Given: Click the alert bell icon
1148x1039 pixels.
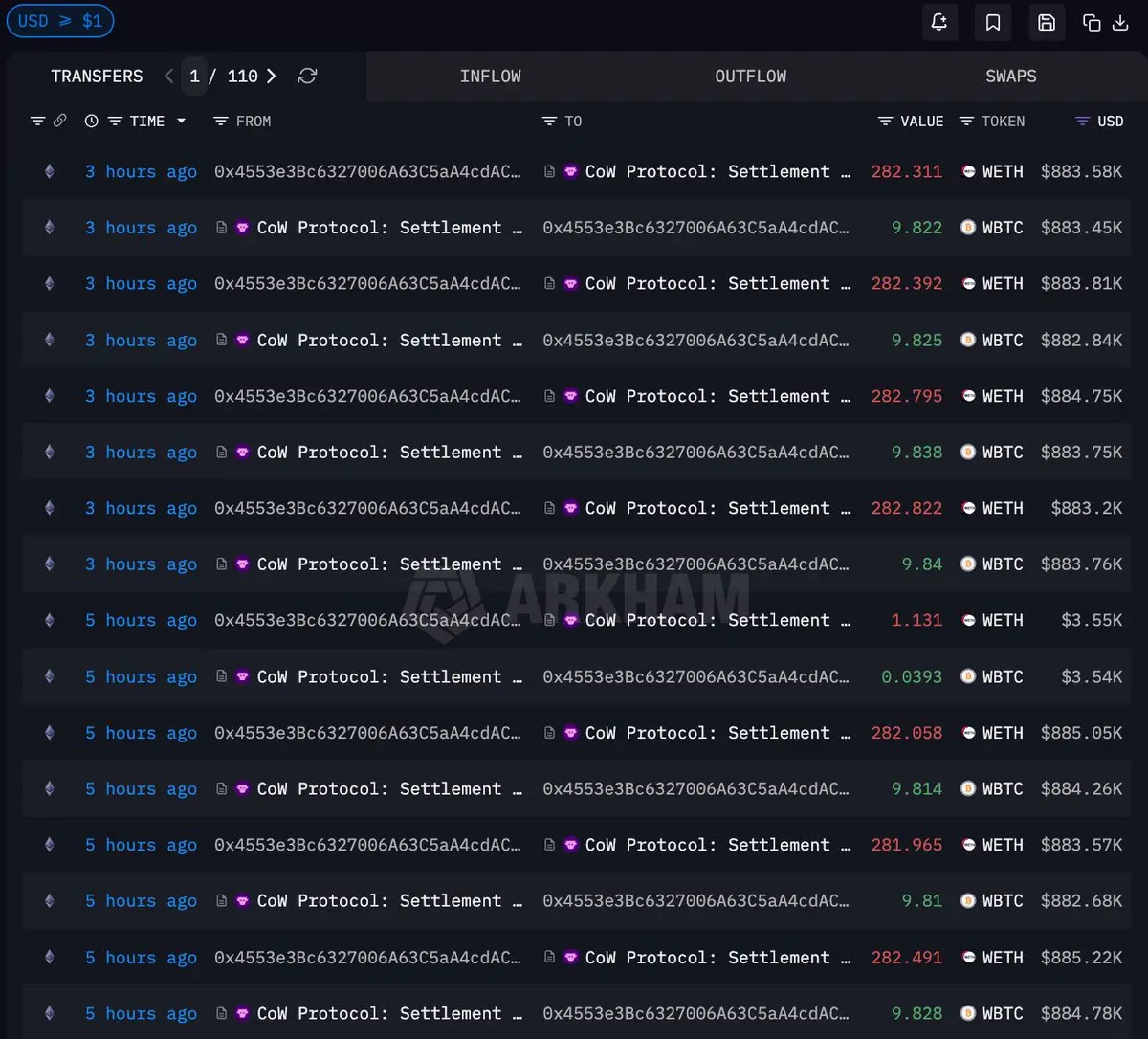Looking at the screenshot, I should [x=938, y=22].
